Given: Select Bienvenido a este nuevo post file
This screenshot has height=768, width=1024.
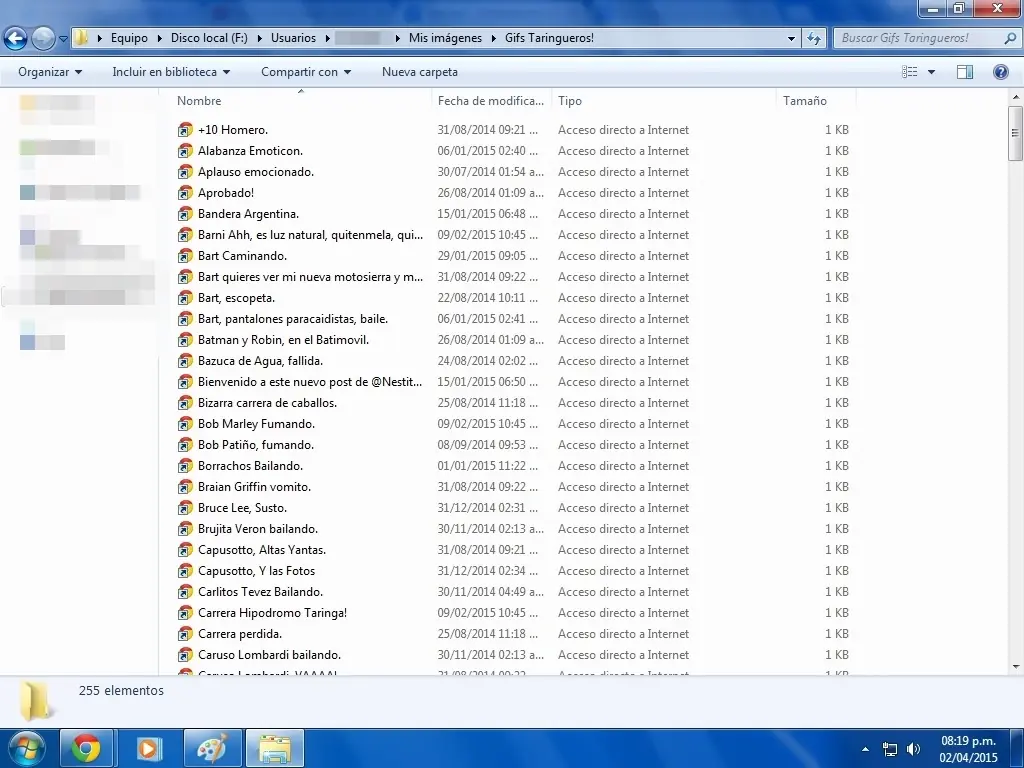Looking at the screenshot, I should (x=310, y=382).
